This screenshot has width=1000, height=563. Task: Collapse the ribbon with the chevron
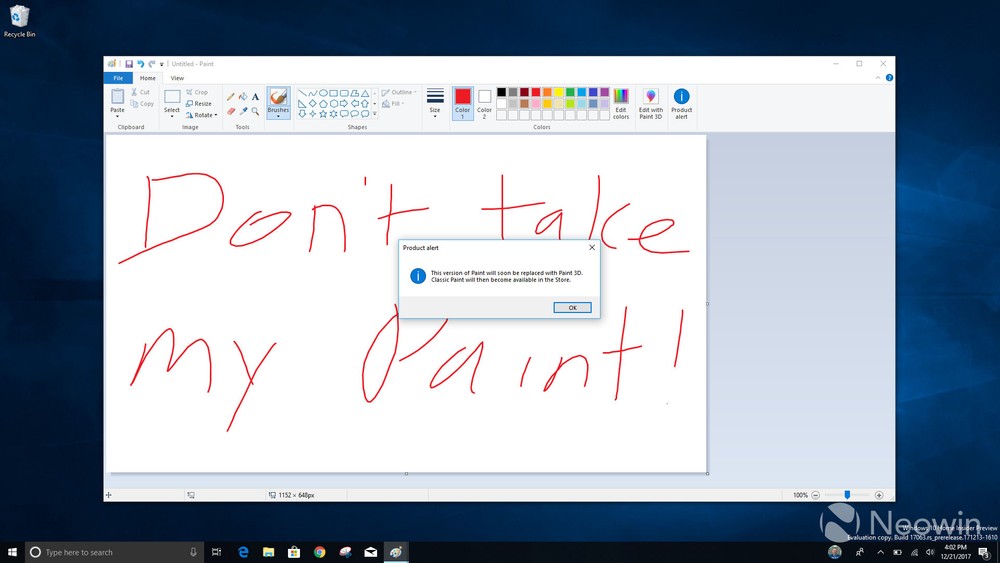(x=878, y=78)
